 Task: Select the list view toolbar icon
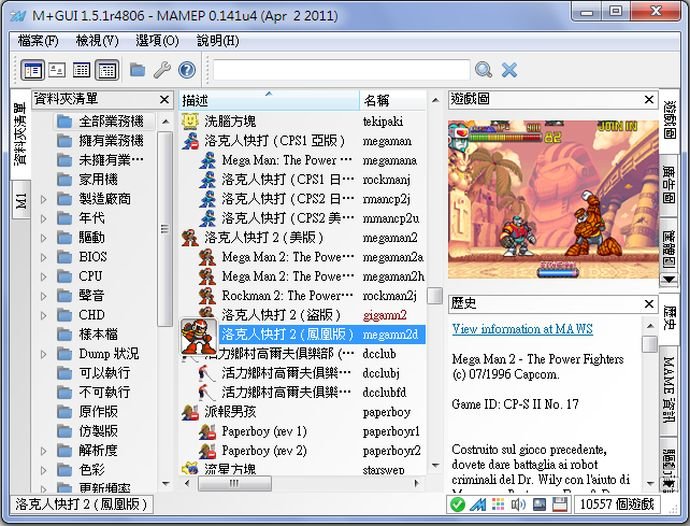(x=82, y=70)
